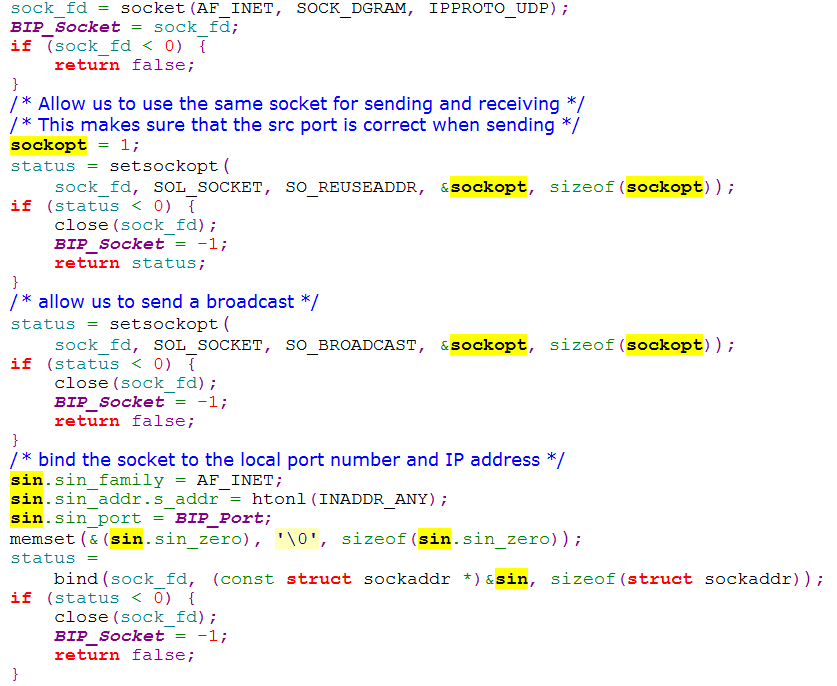Click the htonl function call
Viewport: 837px width, 686px height.
279,499
